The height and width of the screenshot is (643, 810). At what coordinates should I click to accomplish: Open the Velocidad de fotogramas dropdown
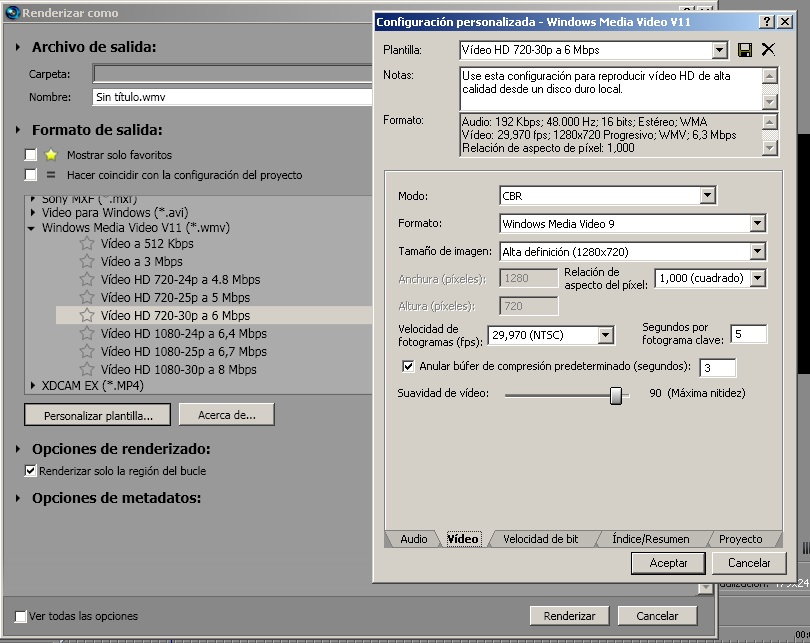(605, 335)
